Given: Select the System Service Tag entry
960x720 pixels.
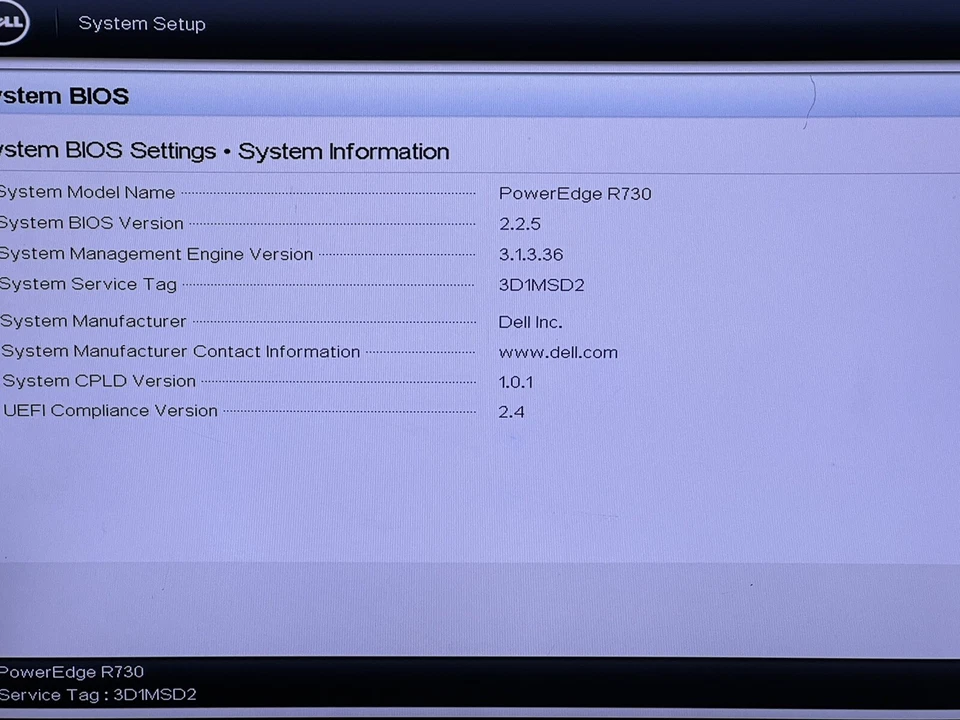Looking at the screenshot, I should (x=88, y=284).
